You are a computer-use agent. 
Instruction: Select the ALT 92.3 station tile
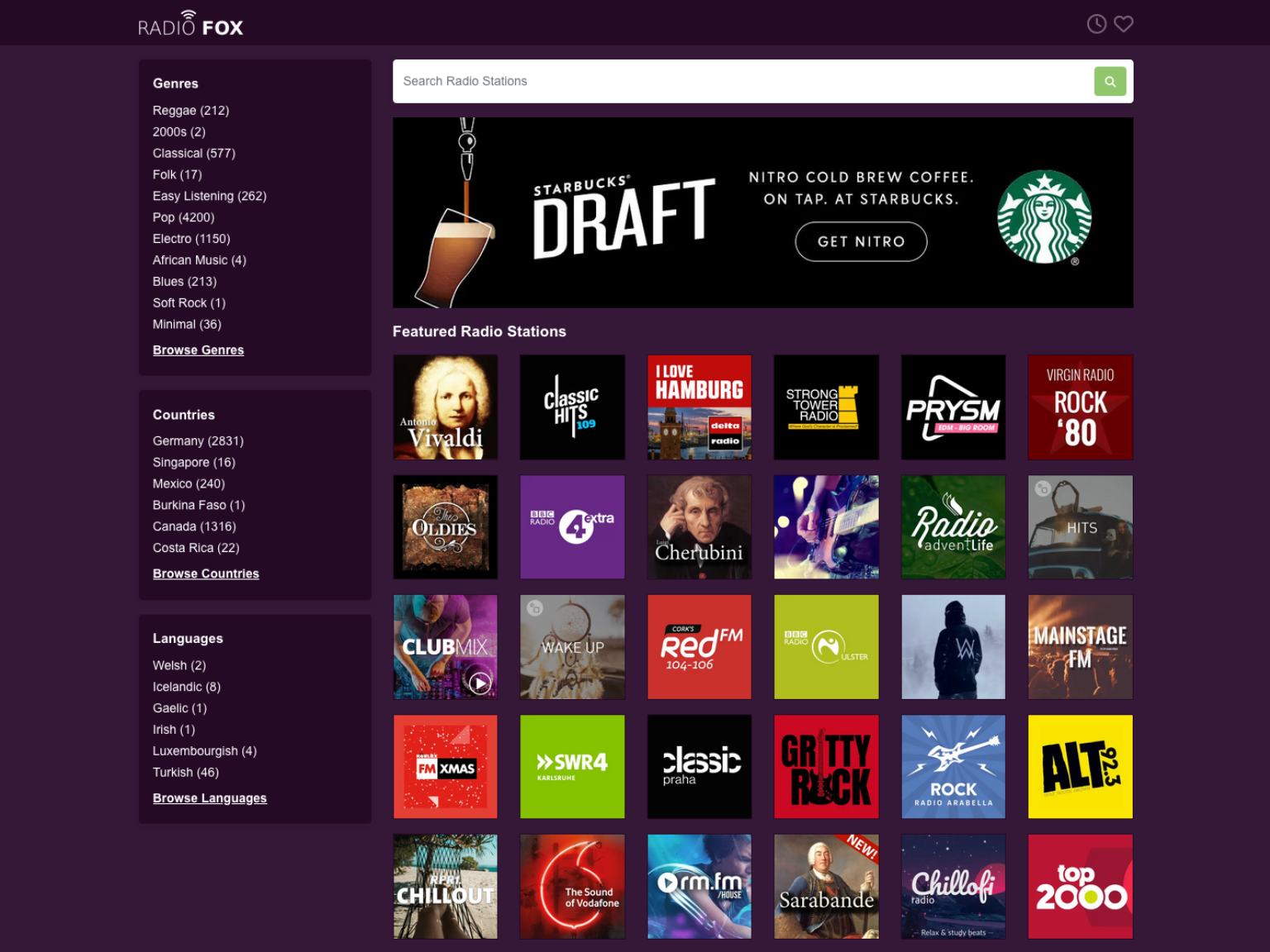(x=1080, y=766)
